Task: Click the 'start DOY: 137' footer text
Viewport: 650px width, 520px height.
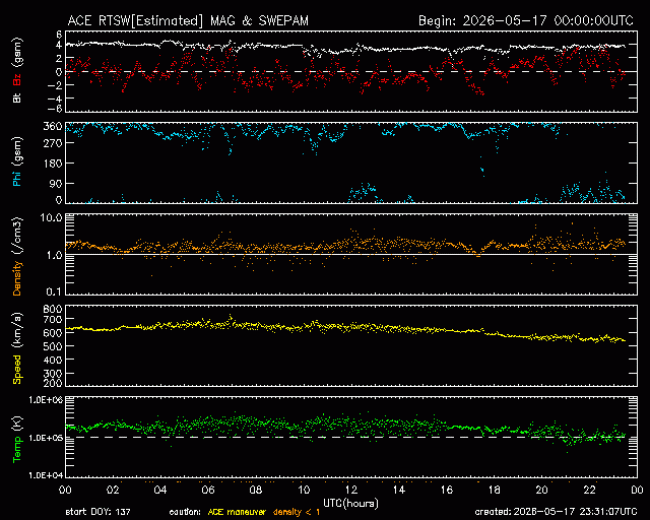Action: pos(98,512)
